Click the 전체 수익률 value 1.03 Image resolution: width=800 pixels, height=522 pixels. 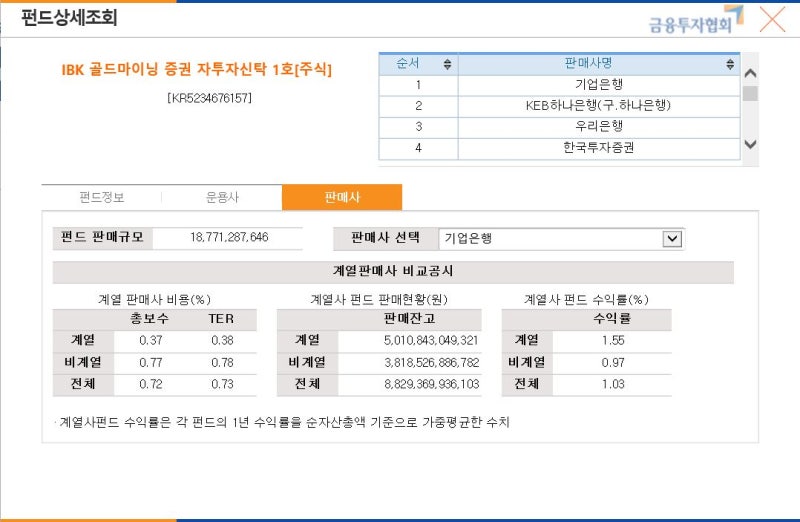click(613, 384)
